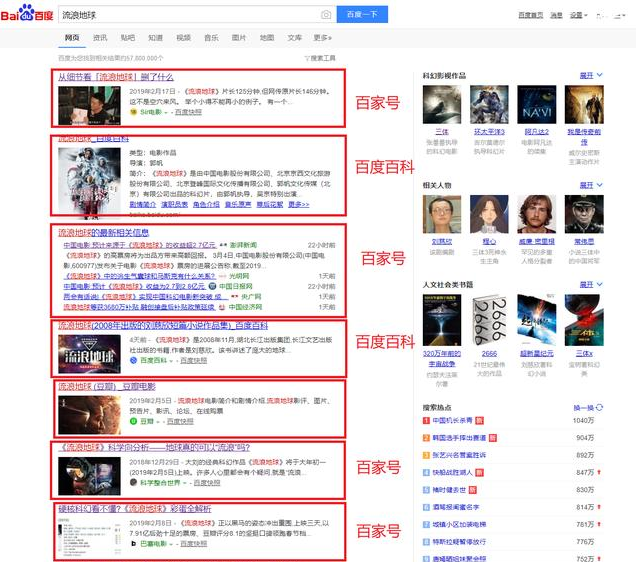
Task: Refresh hot searches with 换一换
Action: coord(588,408)
